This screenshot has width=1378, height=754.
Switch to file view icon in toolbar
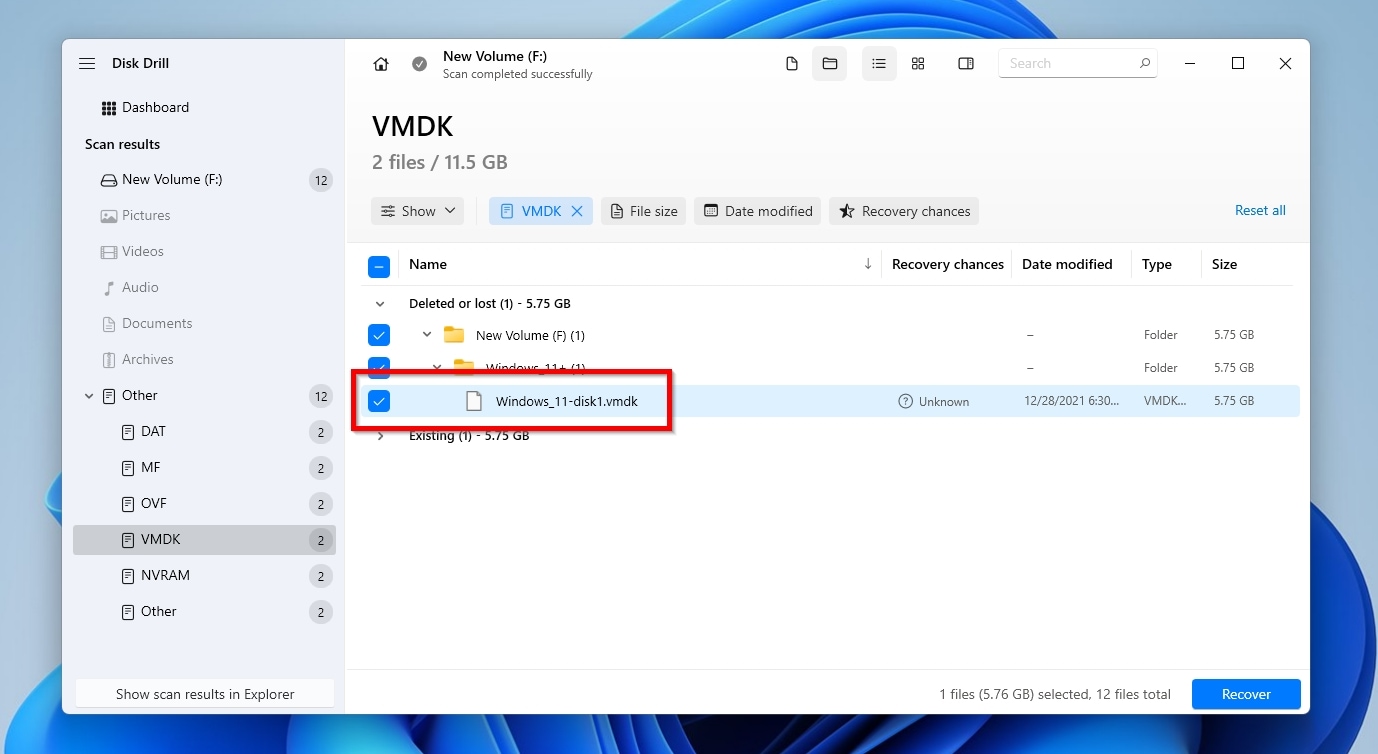pyautogui.click(x=792, y=64)
